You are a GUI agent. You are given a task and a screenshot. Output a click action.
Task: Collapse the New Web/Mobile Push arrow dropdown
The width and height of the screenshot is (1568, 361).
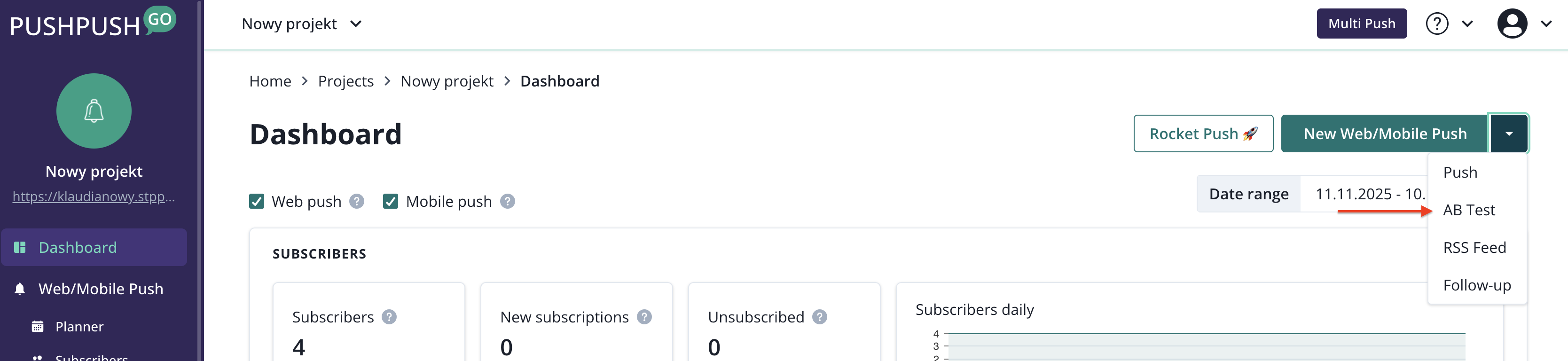click(1508, 134)
